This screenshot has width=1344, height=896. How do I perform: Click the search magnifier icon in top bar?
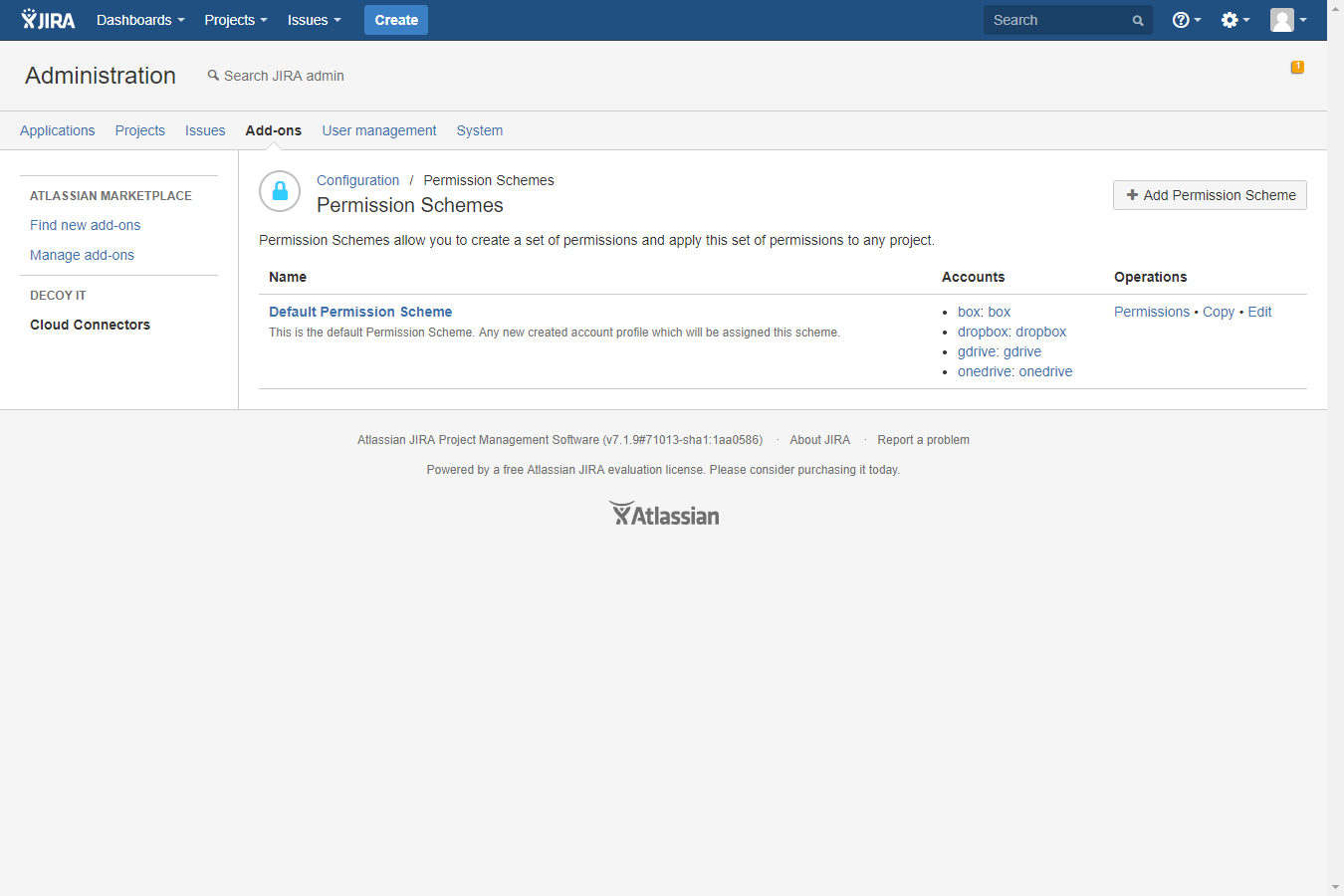(1138, 20)
